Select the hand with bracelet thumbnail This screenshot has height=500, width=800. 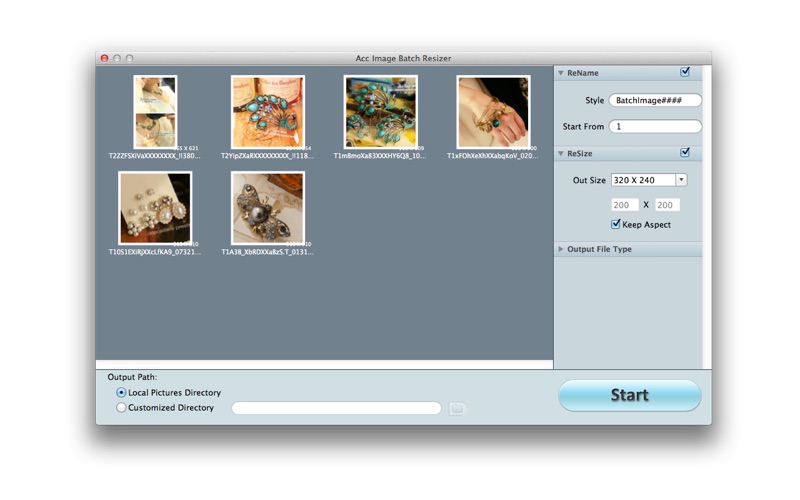[x=493, y=112]
